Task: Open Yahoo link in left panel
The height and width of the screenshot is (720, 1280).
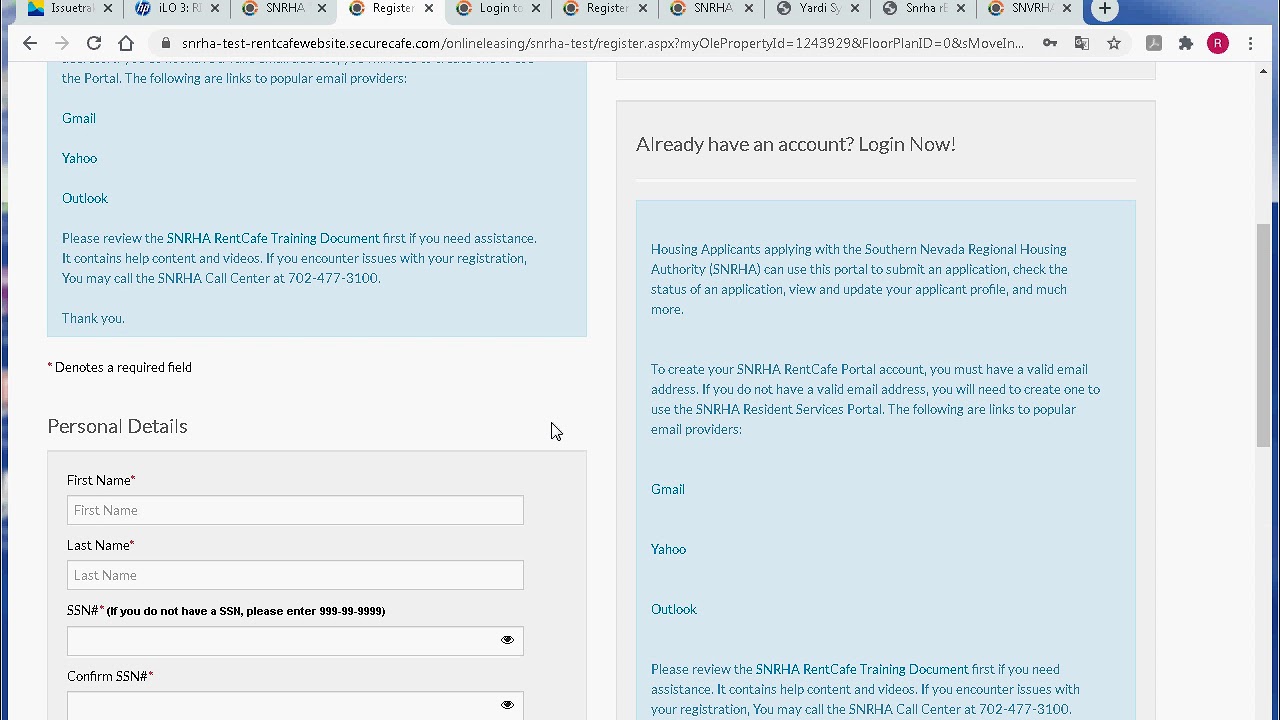Action: click(80, 158)
